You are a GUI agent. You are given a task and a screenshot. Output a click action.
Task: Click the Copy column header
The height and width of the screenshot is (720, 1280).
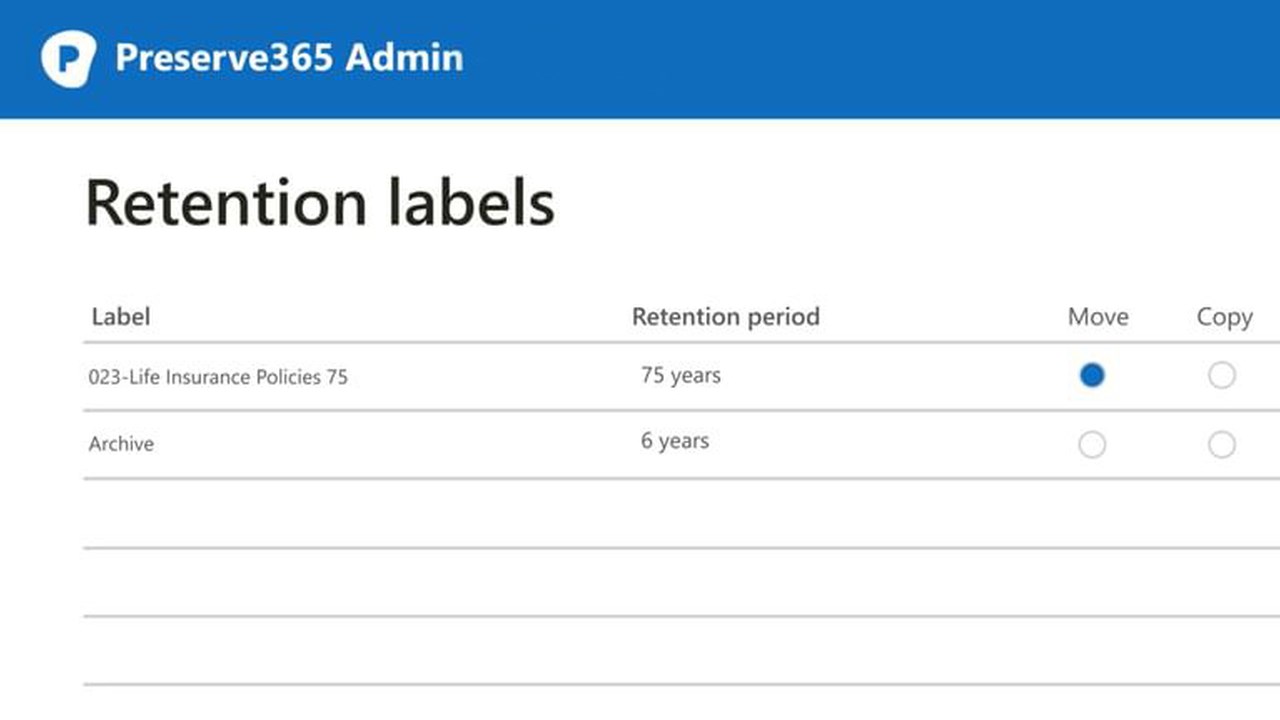coord(1224,317)
